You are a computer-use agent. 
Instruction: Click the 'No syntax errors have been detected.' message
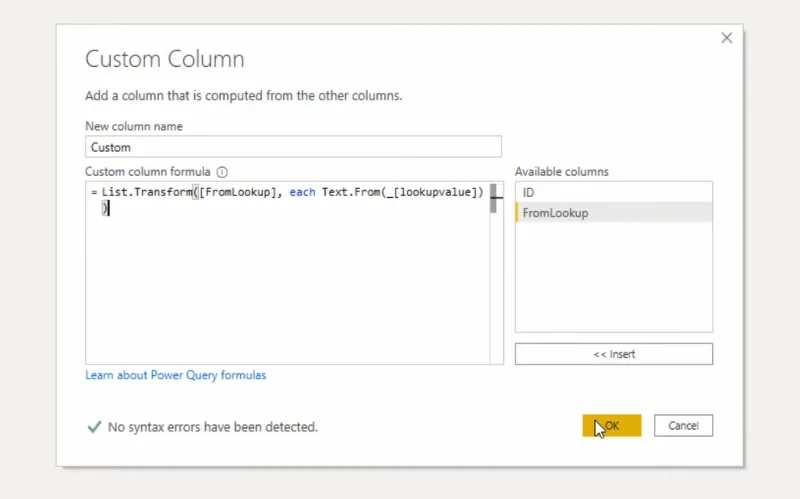click(213, 427)
